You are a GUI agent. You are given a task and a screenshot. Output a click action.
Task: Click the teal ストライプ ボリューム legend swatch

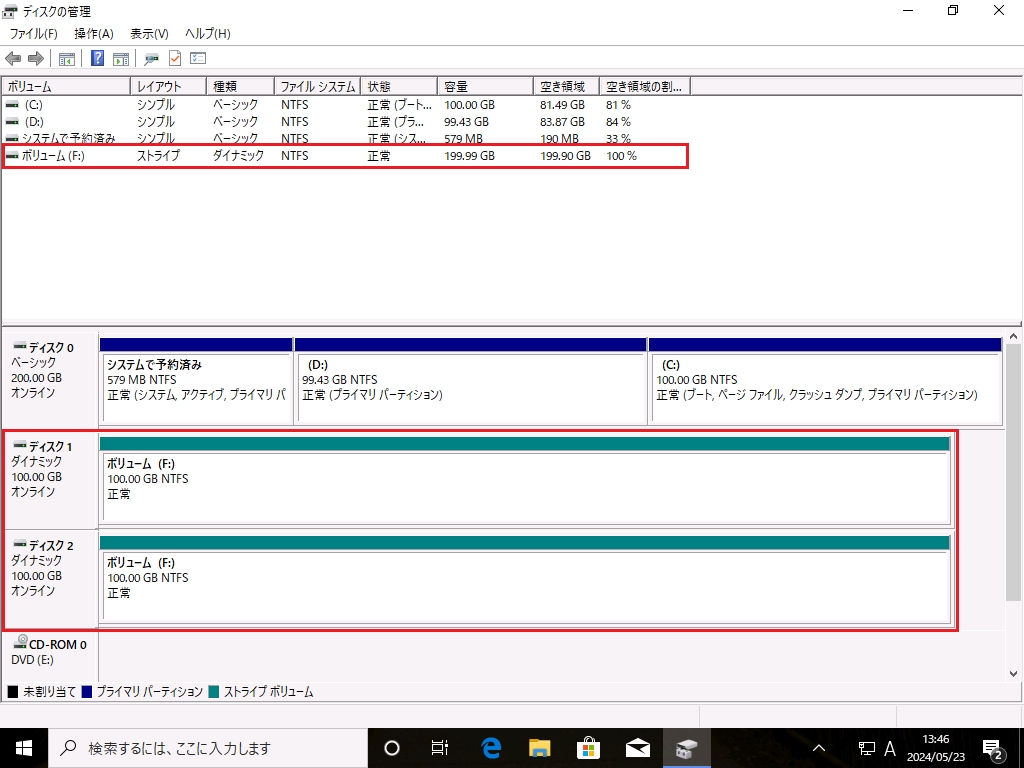214,692
